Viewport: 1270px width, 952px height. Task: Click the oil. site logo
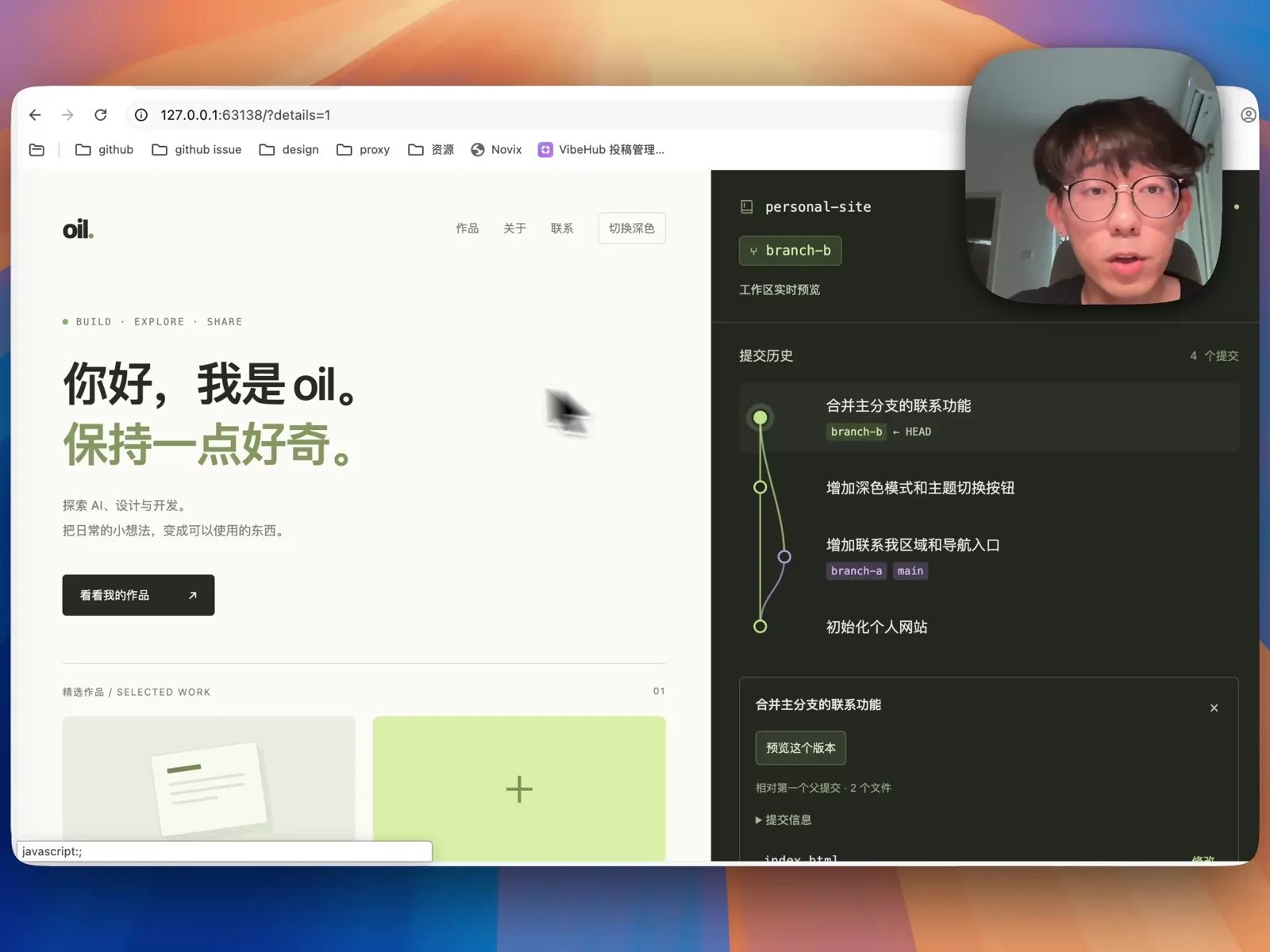[78, 229]
